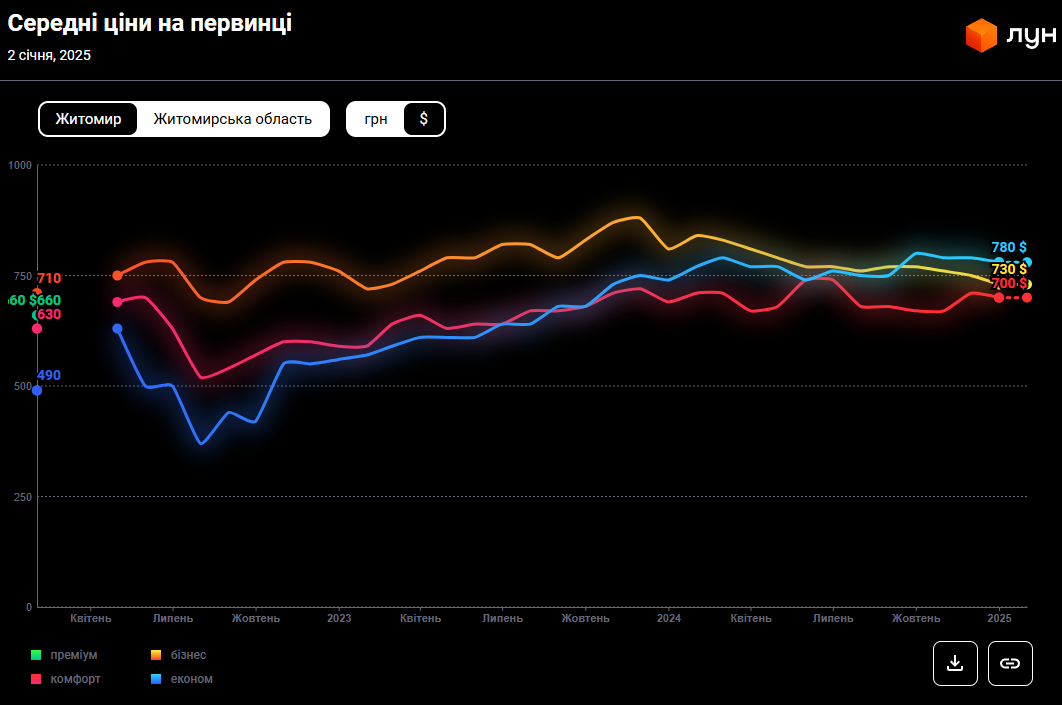Select the Житомир city tab
1062x705 pixels.
click(x=89, y=119)
